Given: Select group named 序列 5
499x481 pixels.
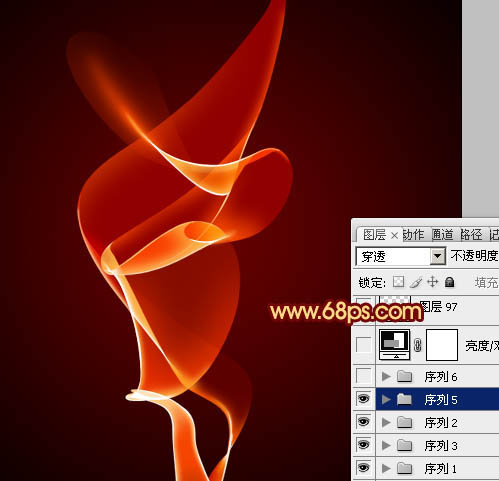Looking at the screenshot, I should (x=441, y=400).
